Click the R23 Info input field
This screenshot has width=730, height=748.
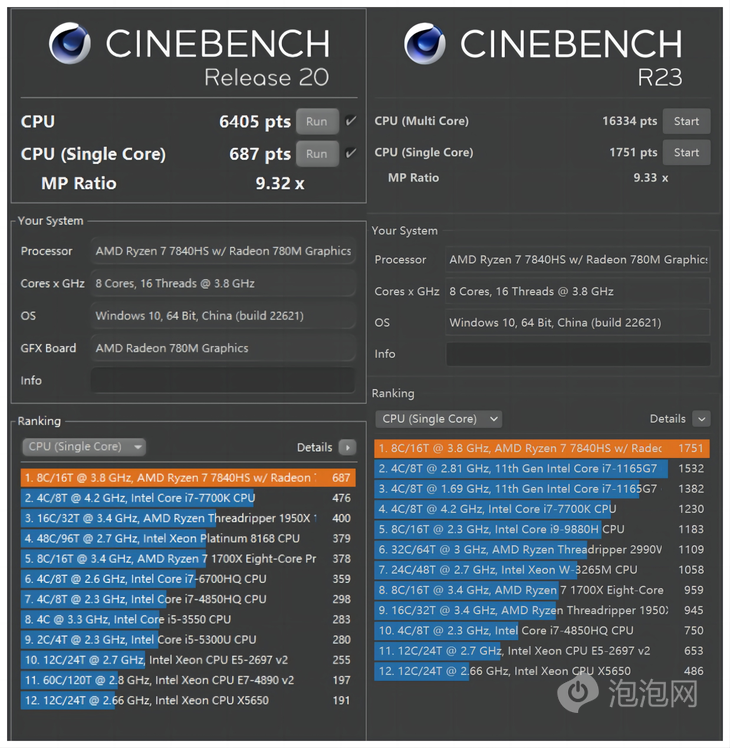(x=578, y=354)
